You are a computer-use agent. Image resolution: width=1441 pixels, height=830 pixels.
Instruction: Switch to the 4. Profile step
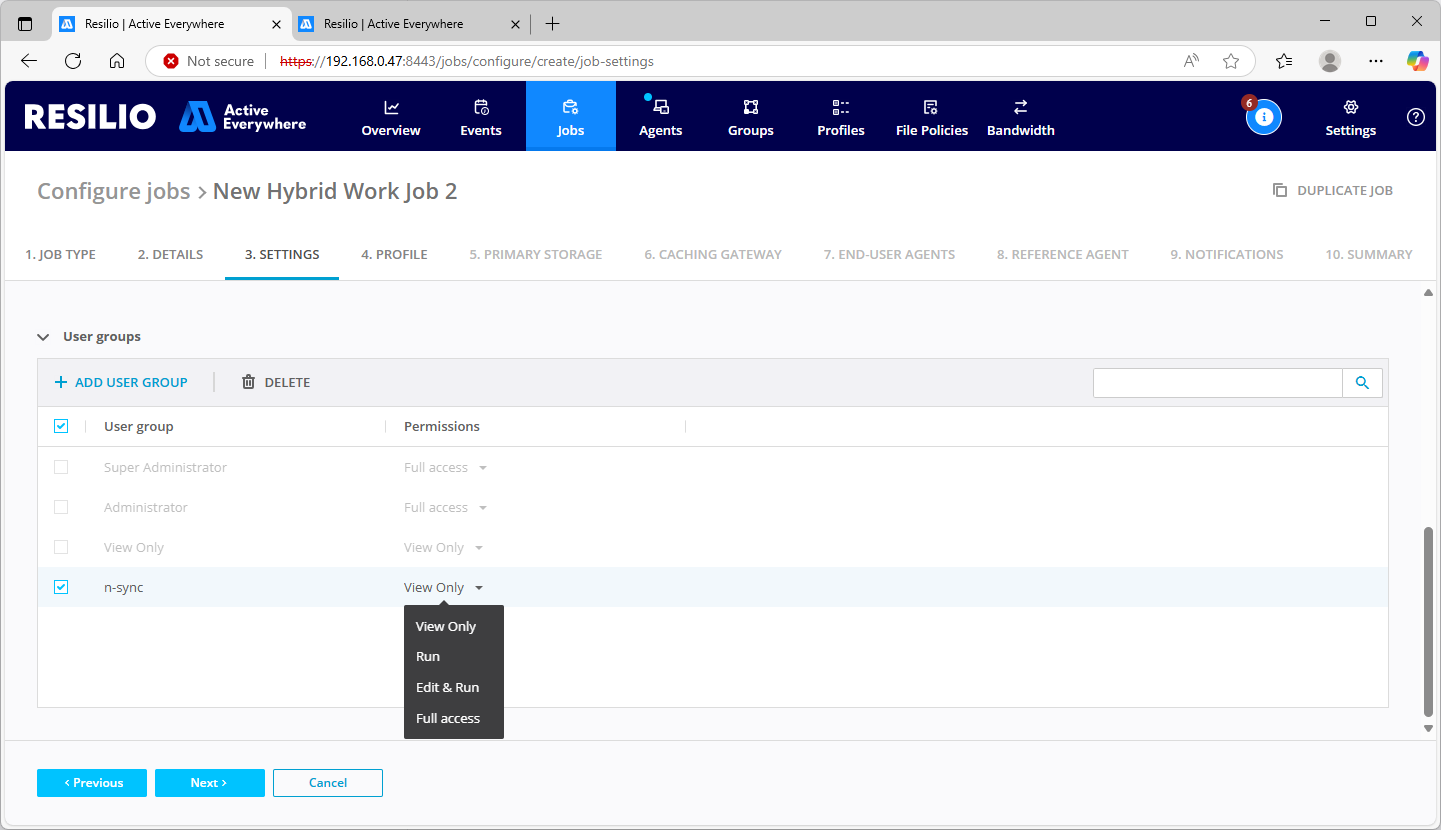[394, 254]
